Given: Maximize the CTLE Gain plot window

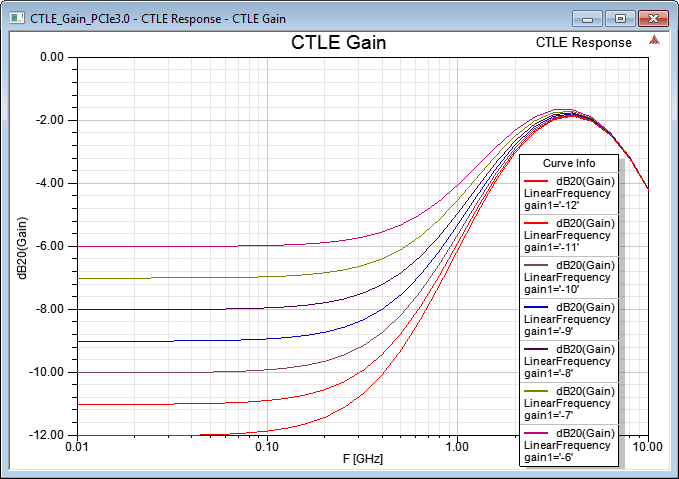Looking at the screenshot, I should click(x=620, y=19).
